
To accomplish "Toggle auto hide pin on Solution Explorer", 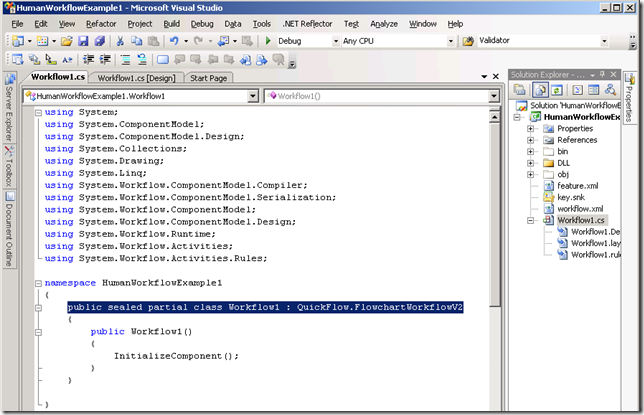I will 603,74.
